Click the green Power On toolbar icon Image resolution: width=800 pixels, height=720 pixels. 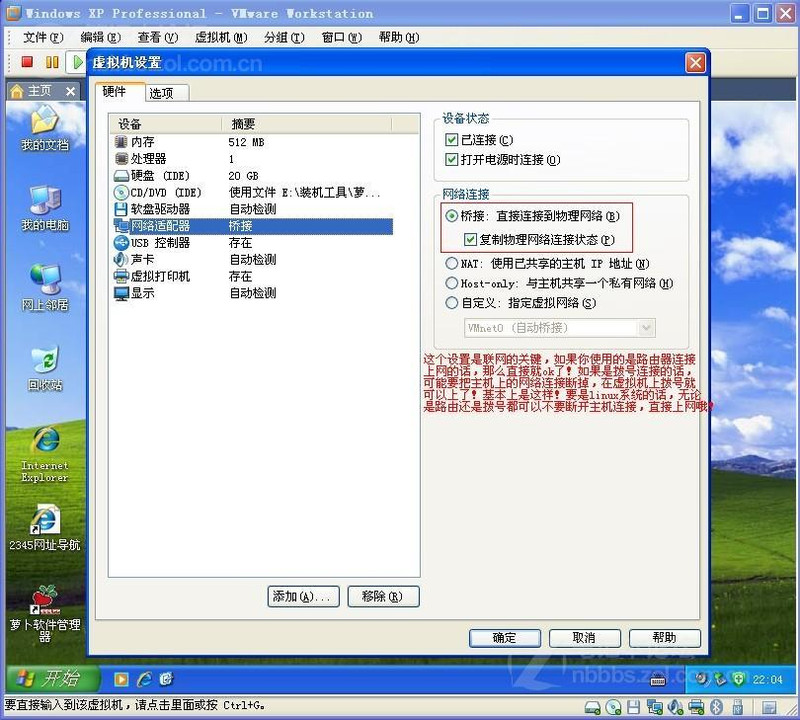pyautogui.click(x=77, y=62)
